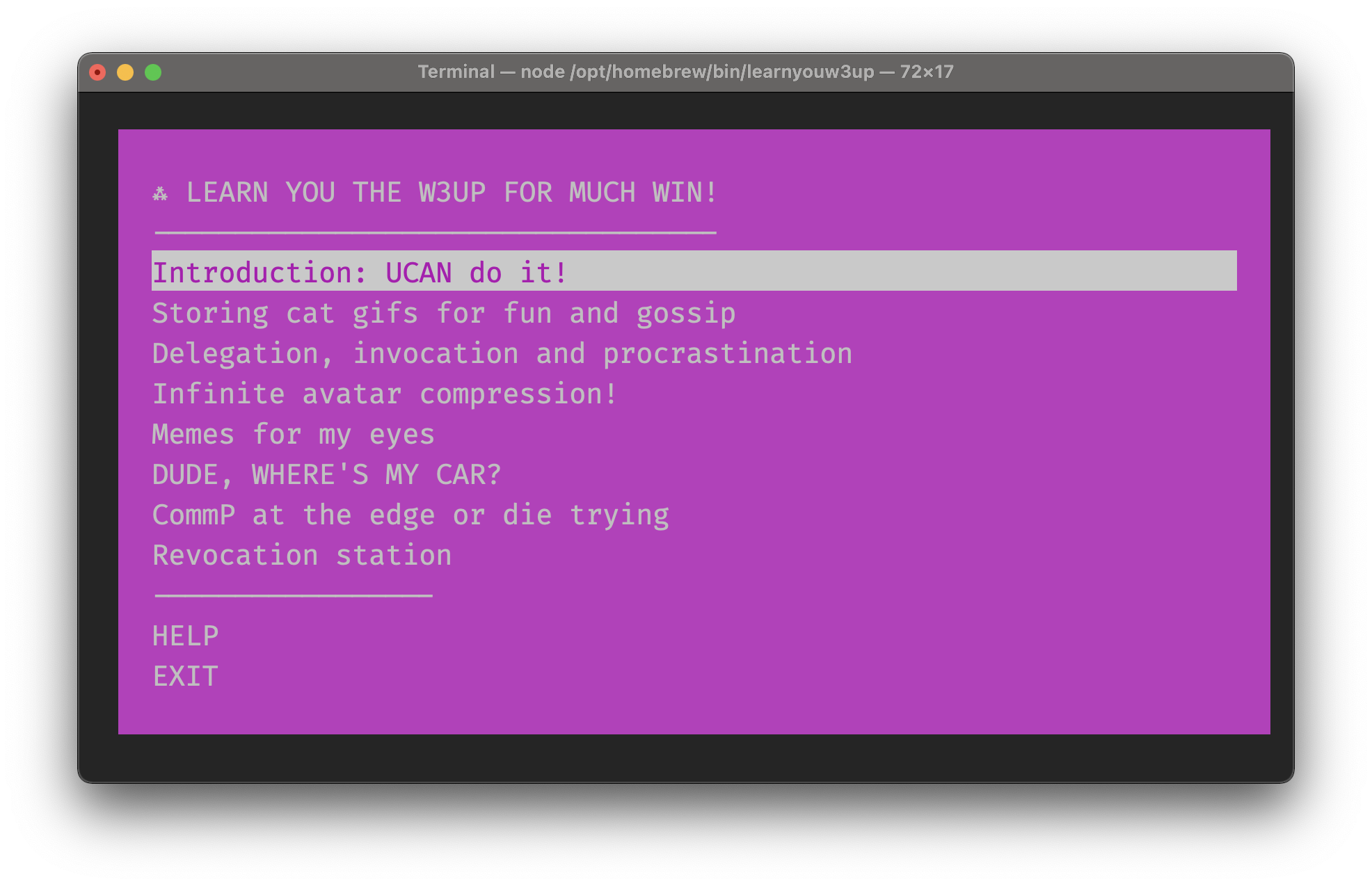Screen dimensions: 1372x886
Task: Select EXIT to quit the tutorial
Action: point(185,675)
